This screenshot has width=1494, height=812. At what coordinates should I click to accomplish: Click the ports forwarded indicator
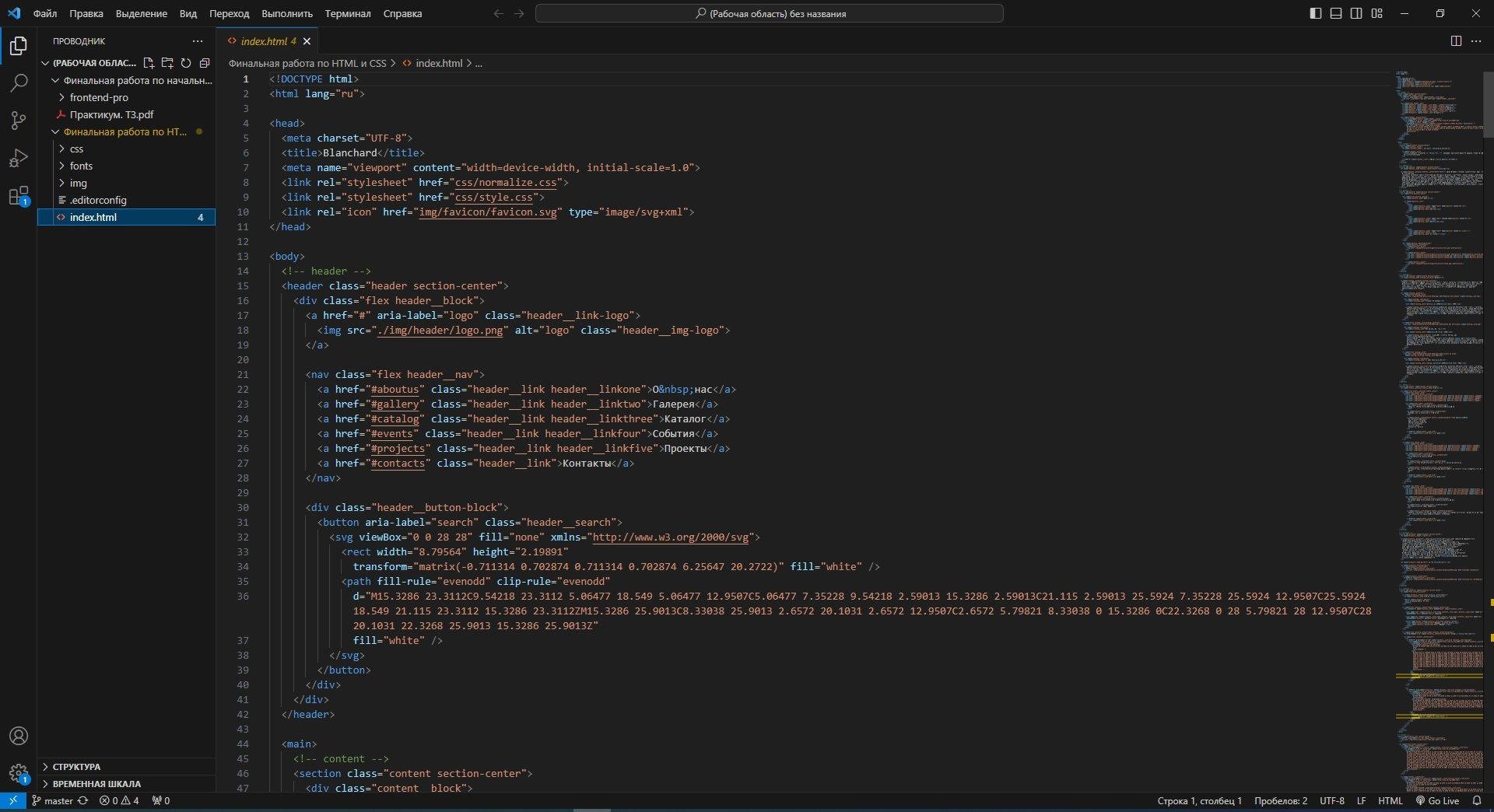161,800
